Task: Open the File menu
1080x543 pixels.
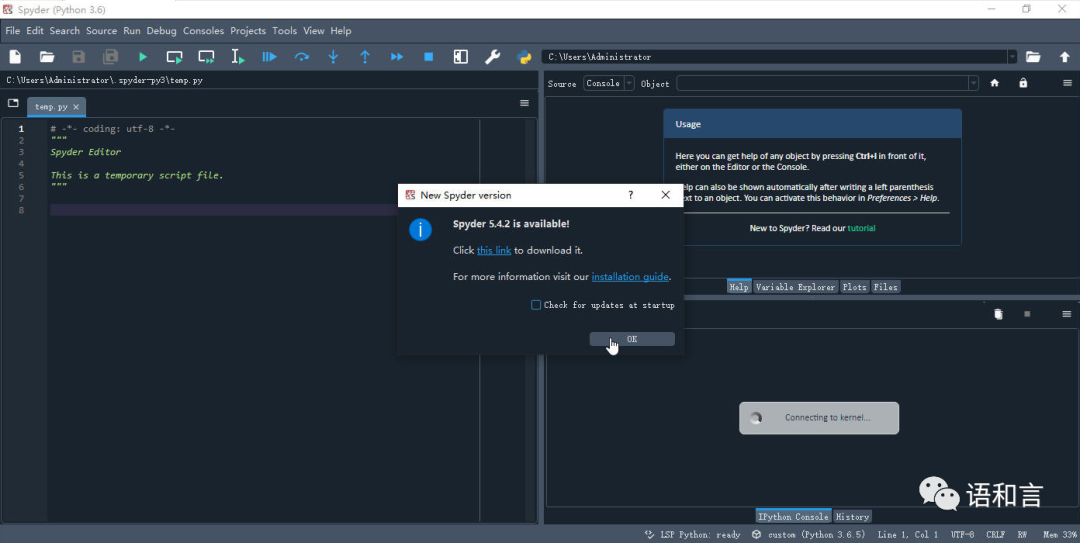Action: 12,30
